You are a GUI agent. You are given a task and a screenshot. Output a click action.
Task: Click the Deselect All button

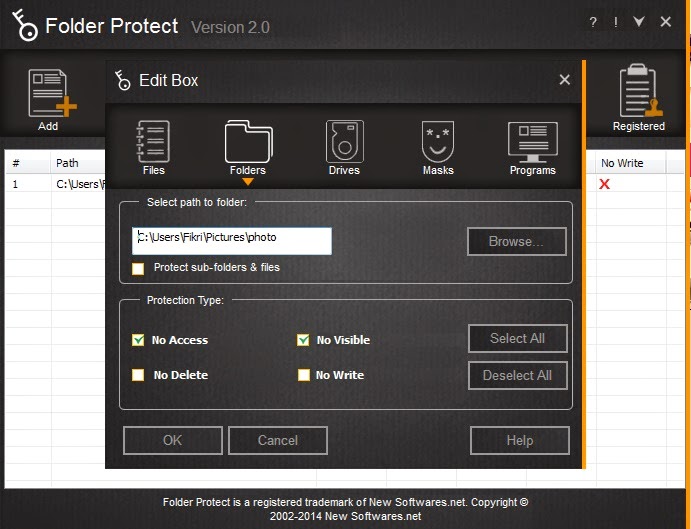(x=517, y=375)
